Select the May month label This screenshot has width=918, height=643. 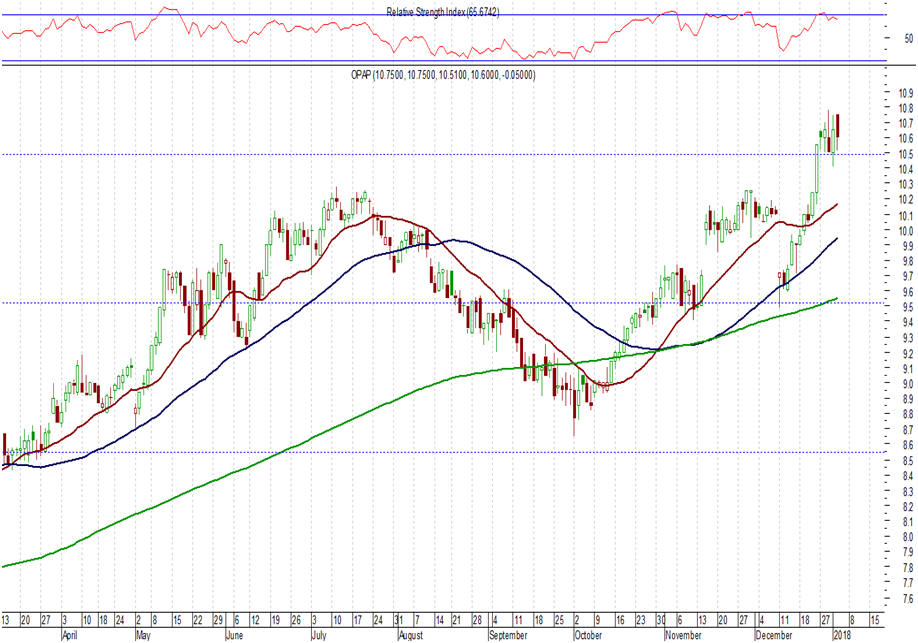tap(143, 636)
